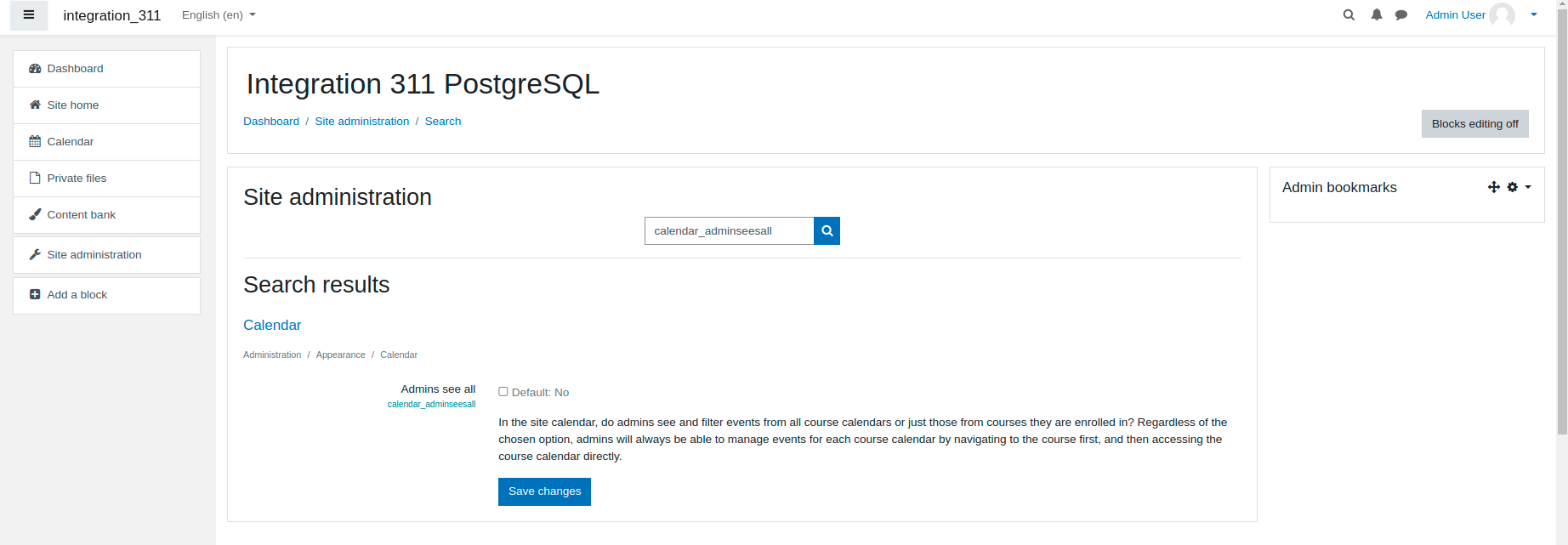
Task: Open Calendar in the side navigation
Action: pos(107,142)
